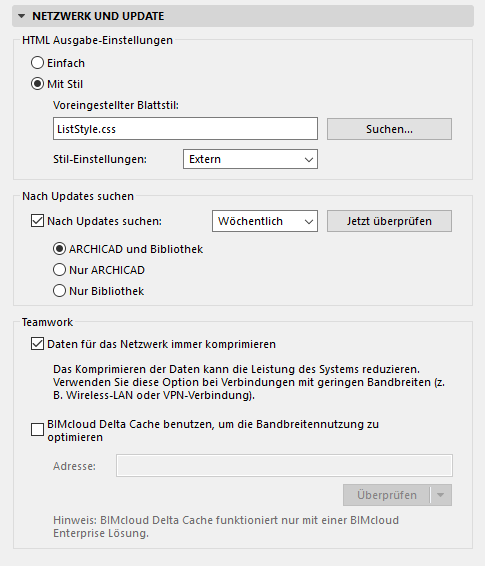
Task: Click the Stil-Einstellungen label
Action: pyautogui.click(x=100, y=159)
